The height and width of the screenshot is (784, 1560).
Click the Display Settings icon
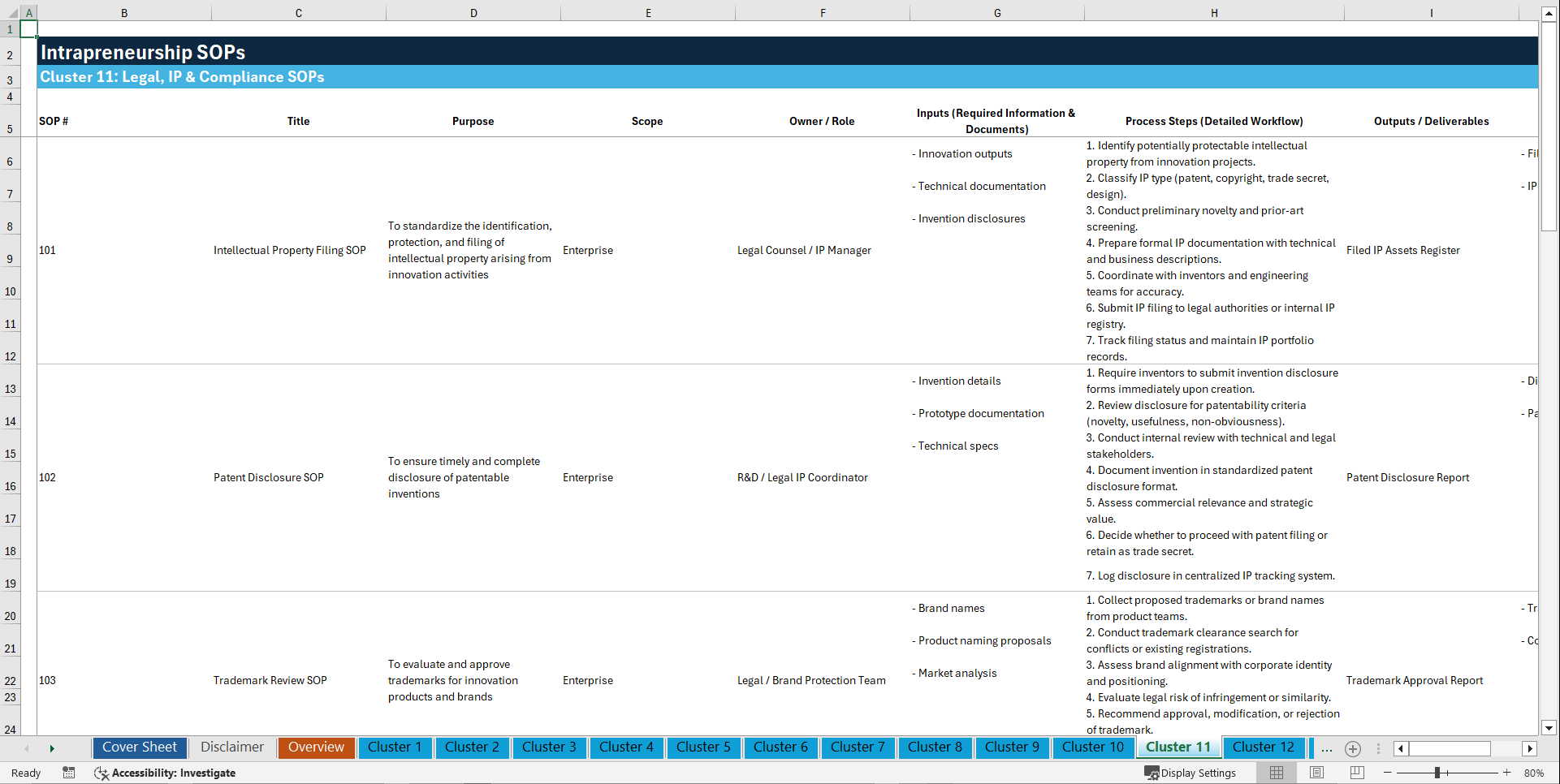click(x=1152, y=773)
